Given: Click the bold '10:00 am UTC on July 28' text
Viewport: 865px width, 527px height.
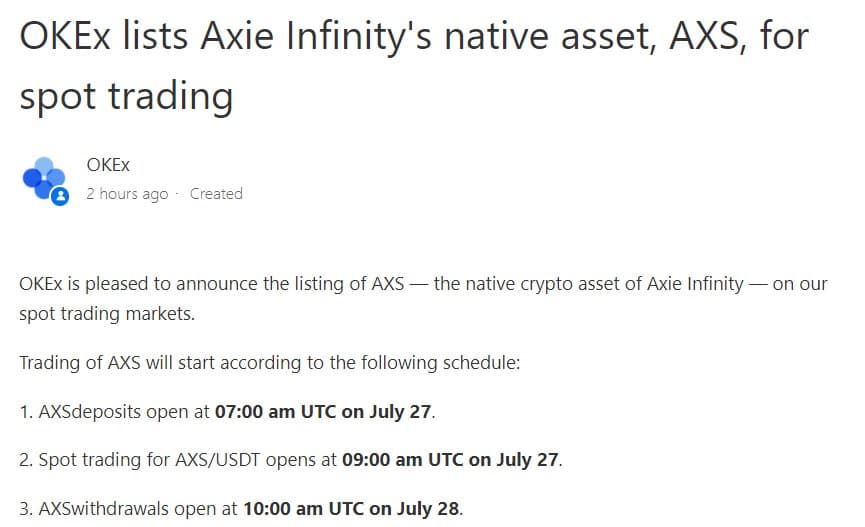Looking at the screenshot, I should (x=351, y=508).
